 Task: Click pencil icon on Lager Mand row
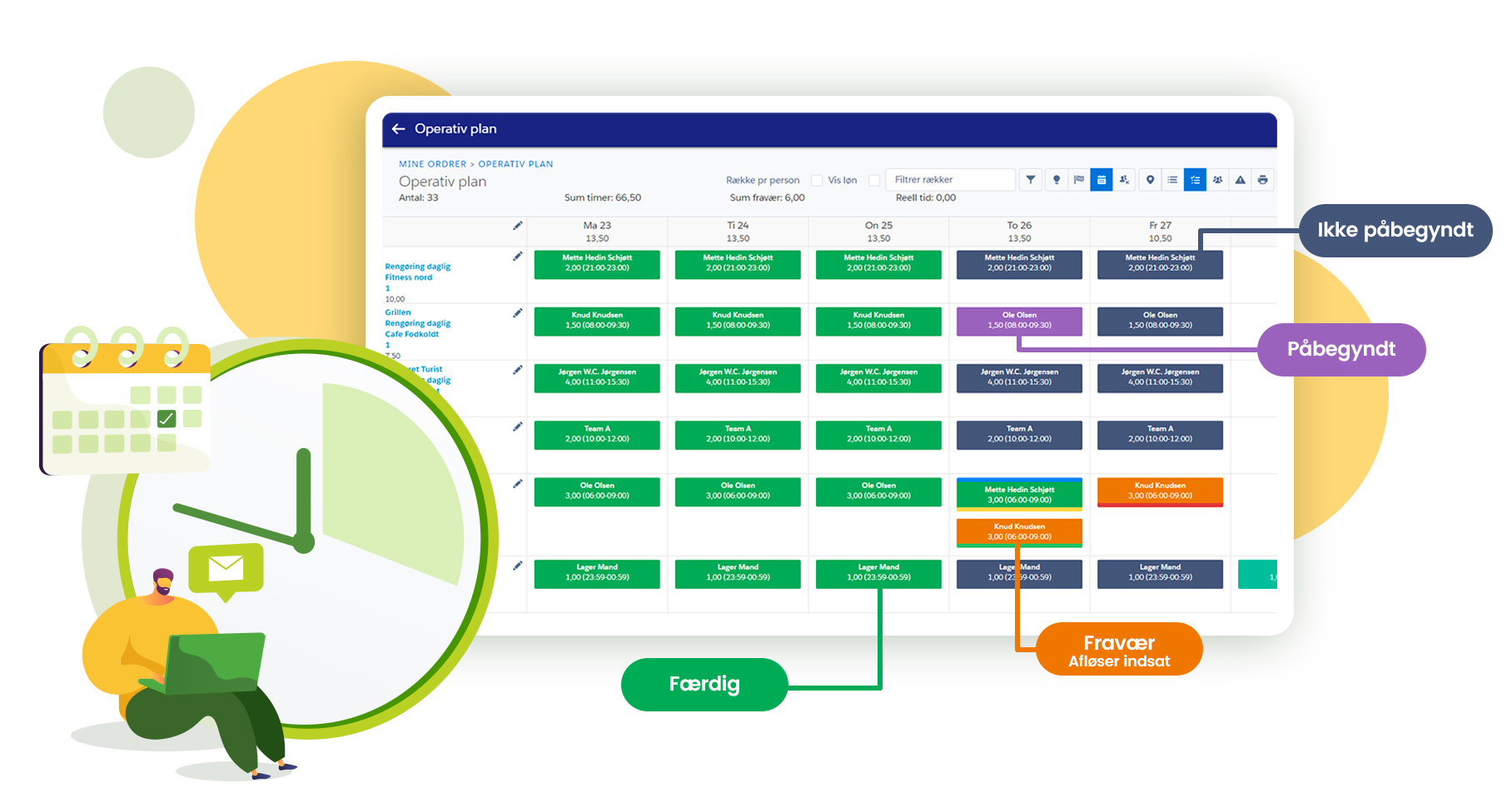[517, 566]
